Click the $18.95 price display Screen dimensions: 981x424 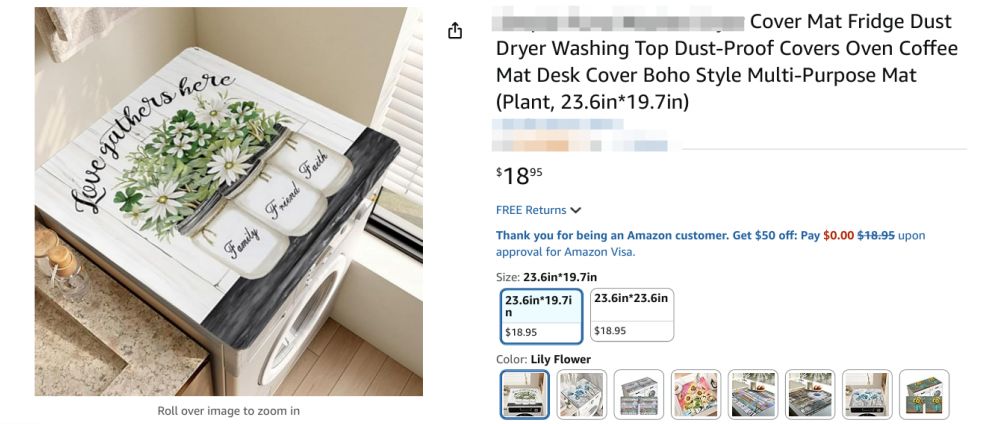tap(519, 176)
